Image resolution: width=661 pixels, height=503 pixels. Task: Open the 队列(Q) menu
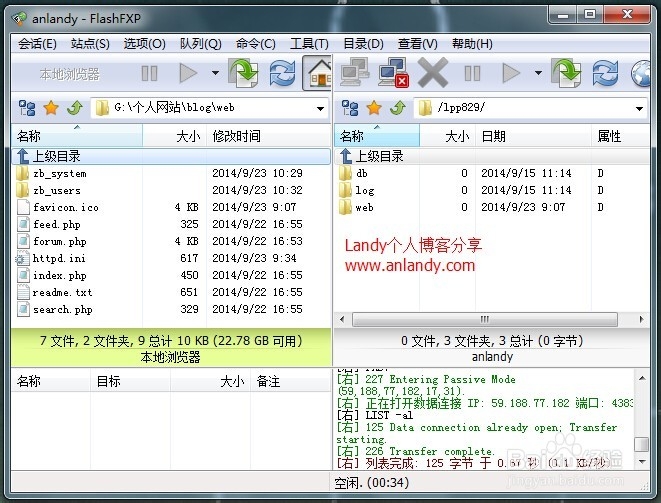point(201,44)
